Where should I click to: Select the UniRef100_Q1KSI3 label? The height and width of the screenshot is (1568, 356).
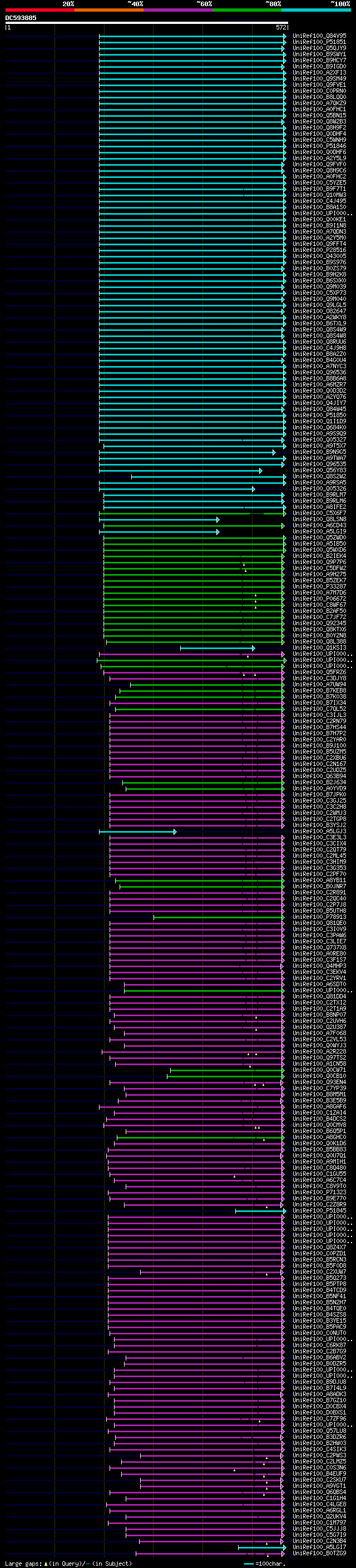tap(319, 647)
